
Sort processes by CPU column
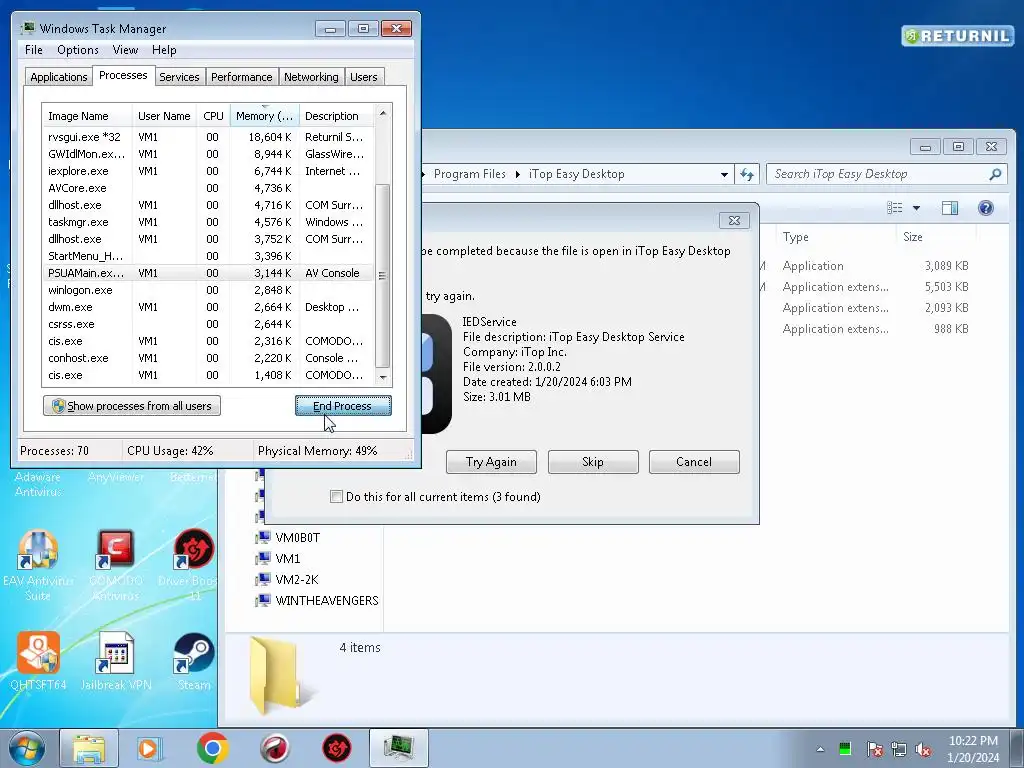214,116
